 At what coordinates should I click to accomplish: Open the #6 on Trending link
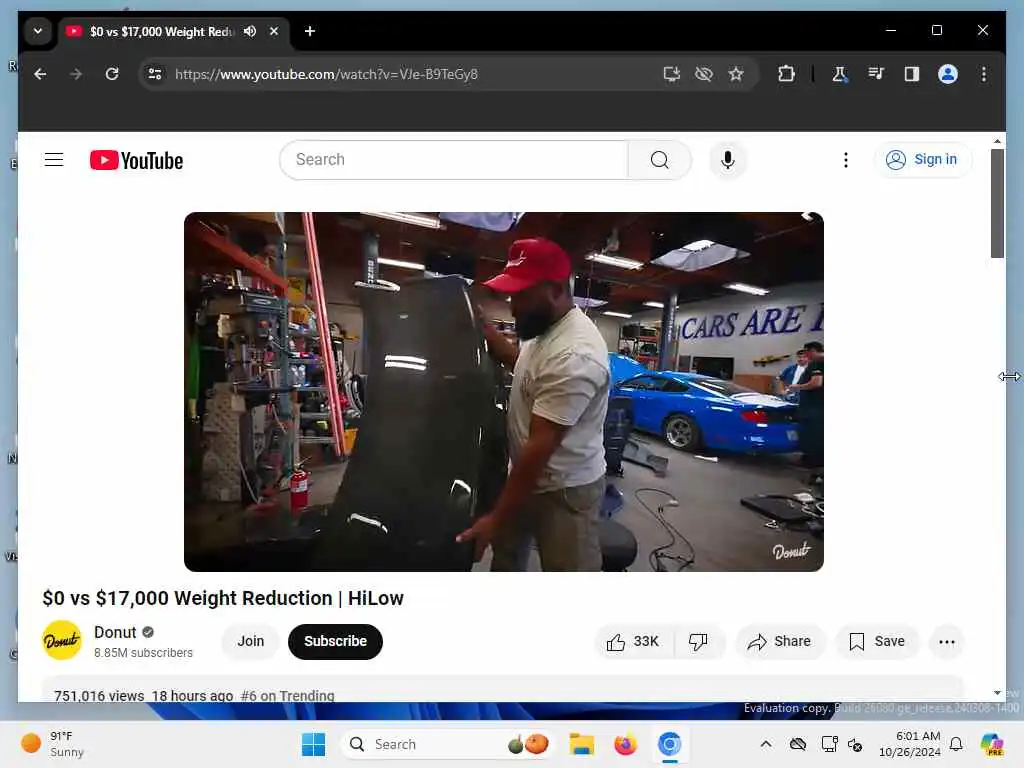point(287,696)
